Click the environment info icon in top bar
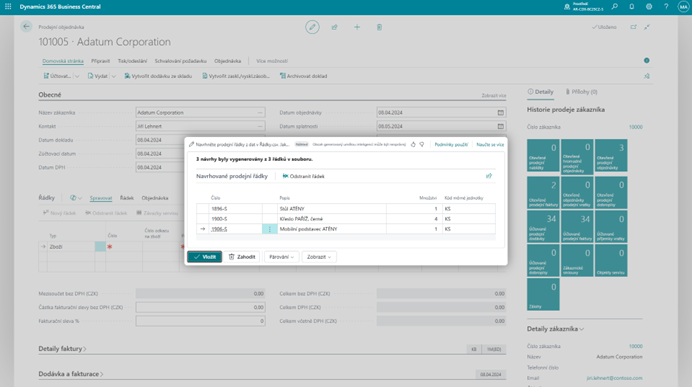This screenshot has height=387, width=692. point(567,7)
